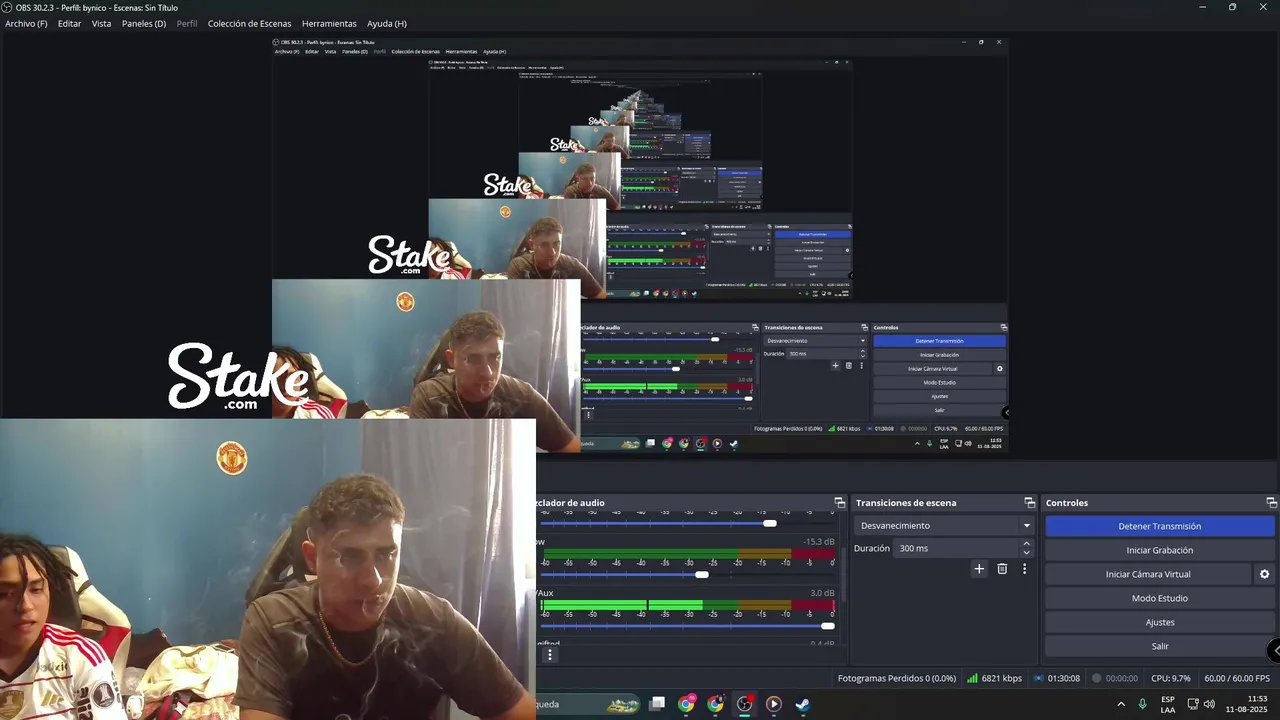Click Fotogramas Perdidos 0 (0.0%) status
This screenshot has height=720, width=1280.
coord(897,678)
